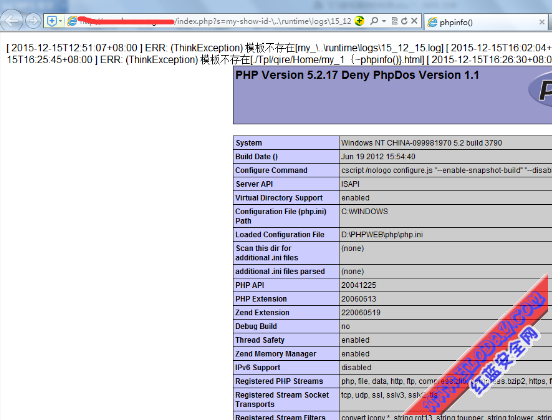
Task: Click the magnifier search icon in address bar
Action: tap(374, 21)
